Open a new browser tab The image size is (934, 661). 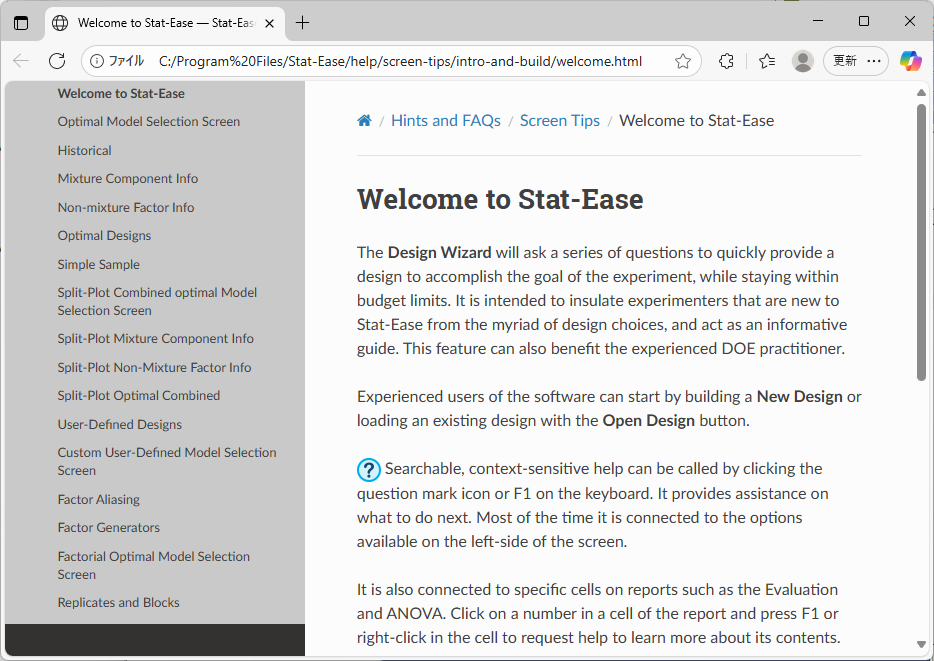click(x=303, y=22)
